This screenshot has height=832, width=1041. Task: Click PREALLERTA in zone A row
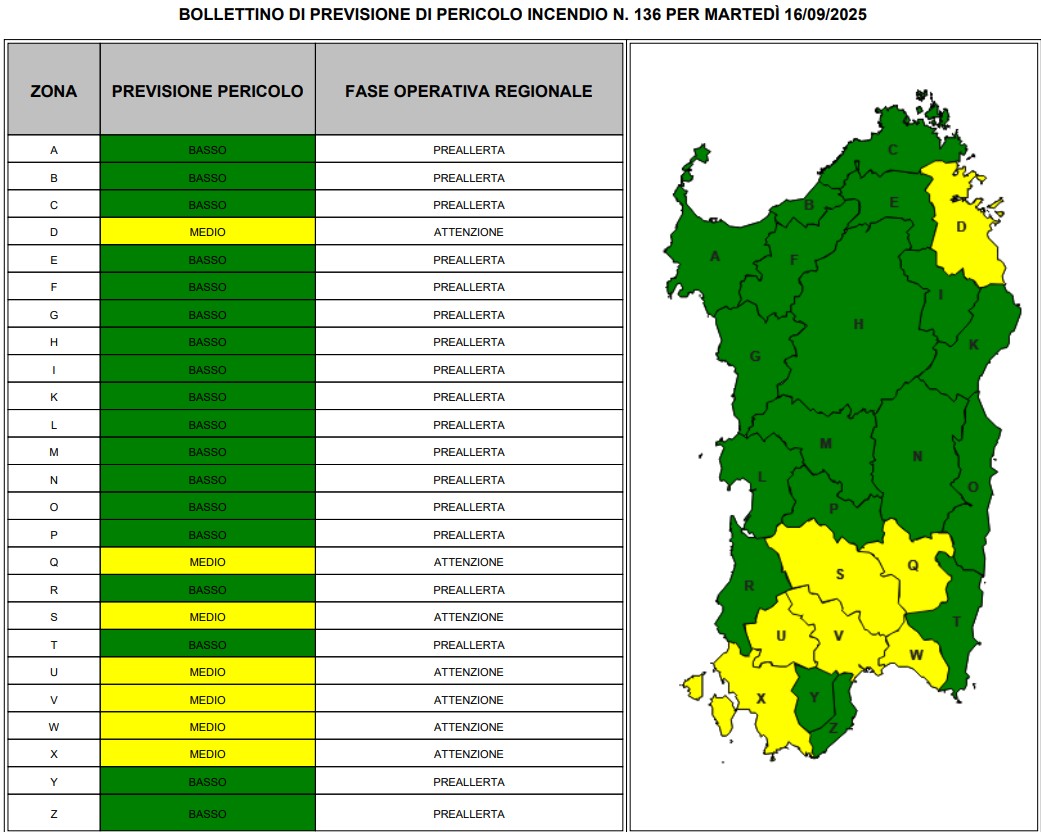469,150
